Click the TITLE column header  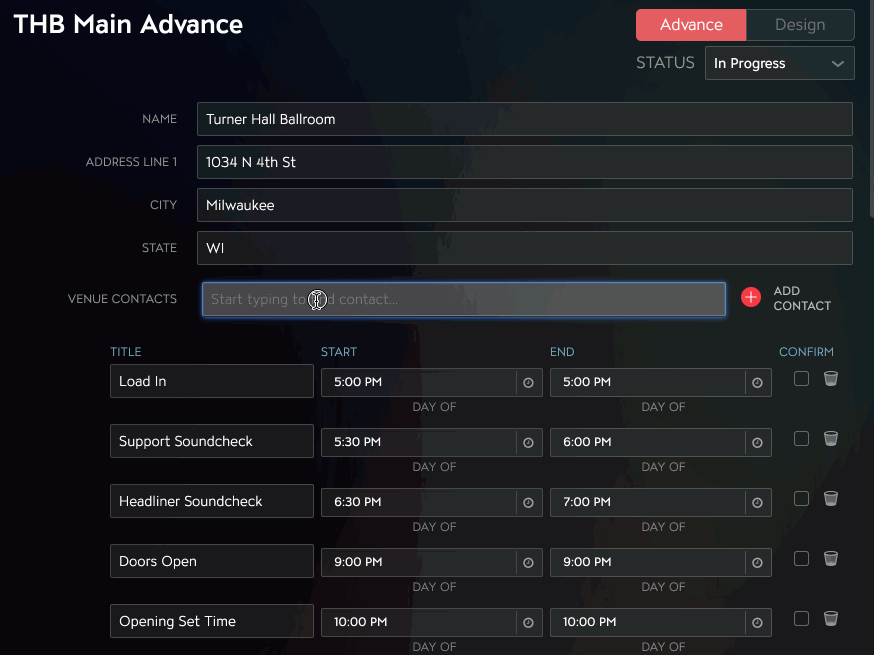(125, 352)
